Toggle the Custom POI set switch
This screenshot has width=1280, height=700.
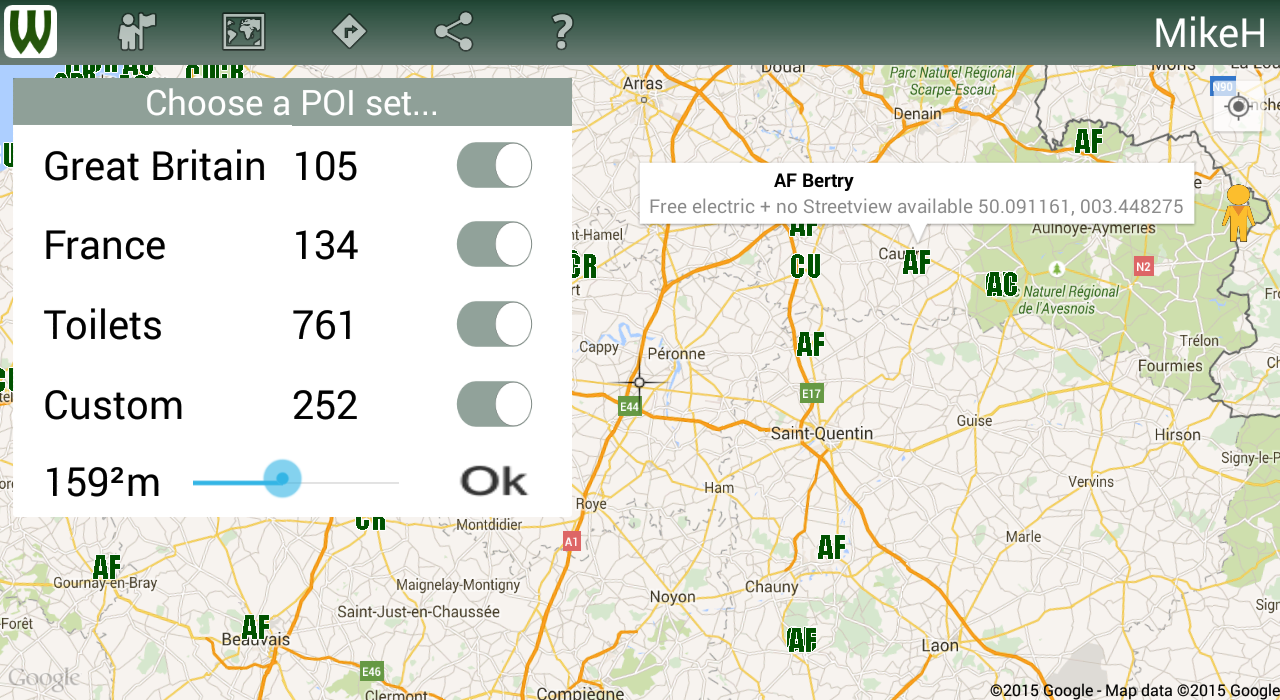(494, 405)
